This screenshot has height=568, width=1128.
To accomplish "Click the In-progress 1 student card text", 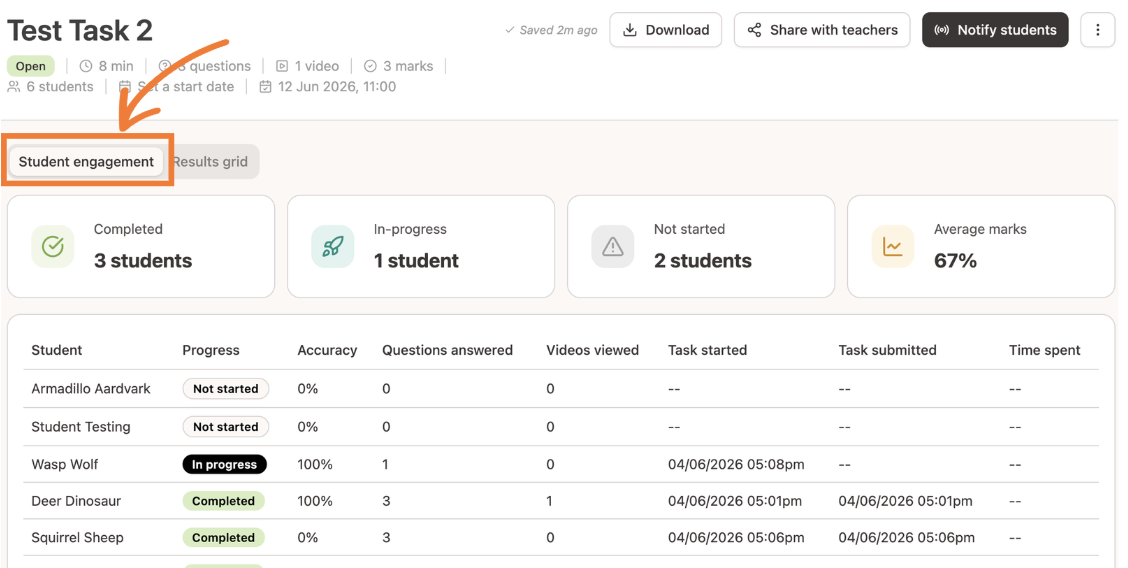I will 416,246.
